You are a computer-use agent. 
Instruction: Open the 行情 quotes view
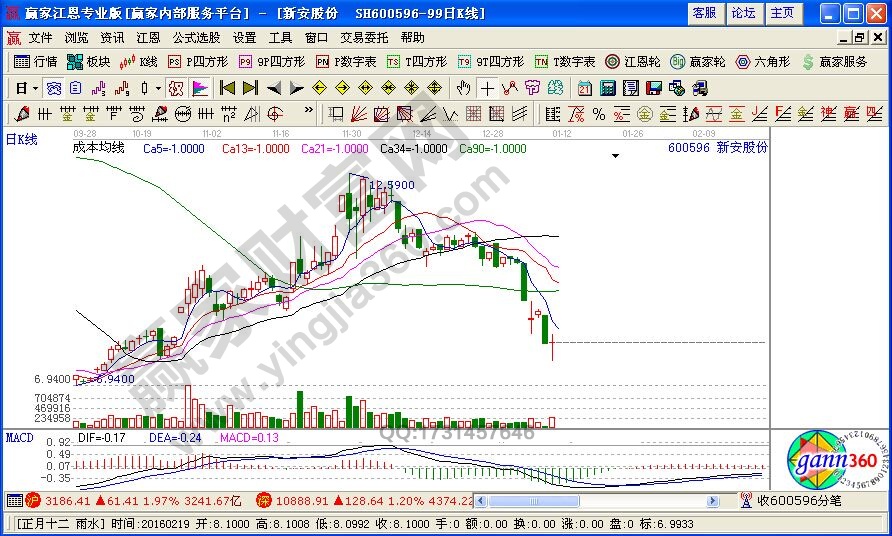click(x=36, y=62)
